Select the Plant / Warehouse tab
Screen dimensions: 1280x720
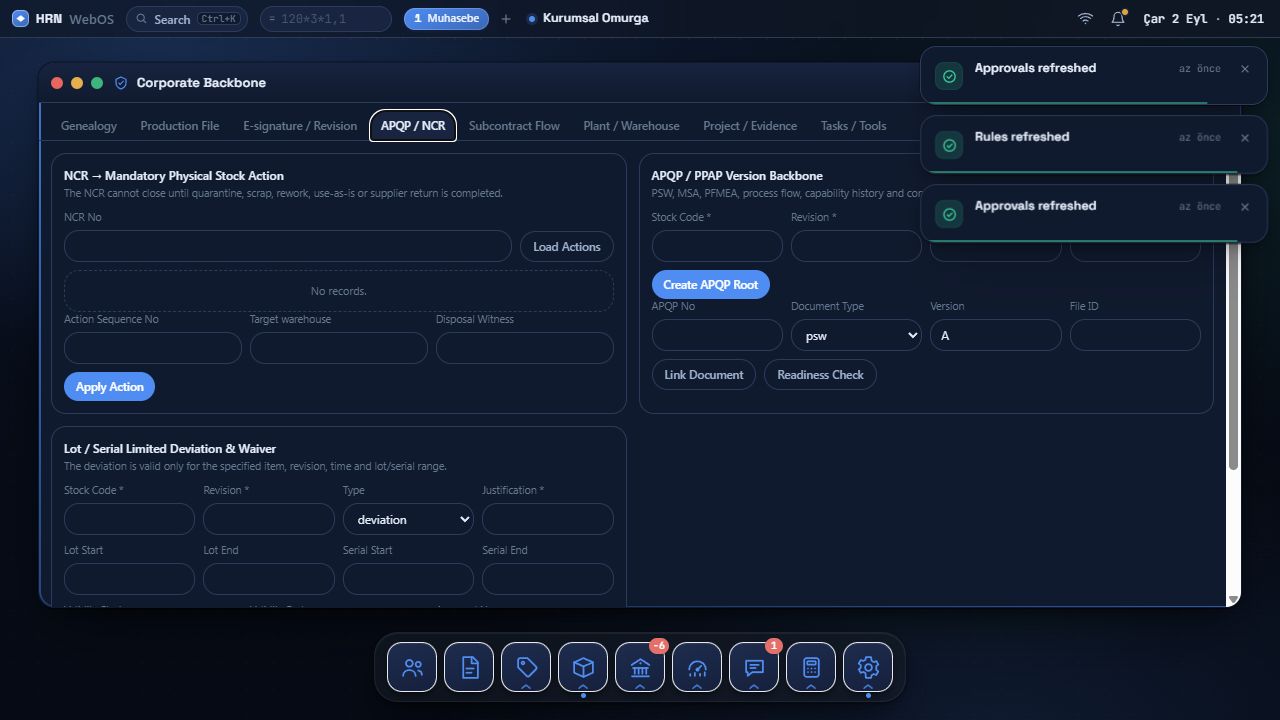631,126
